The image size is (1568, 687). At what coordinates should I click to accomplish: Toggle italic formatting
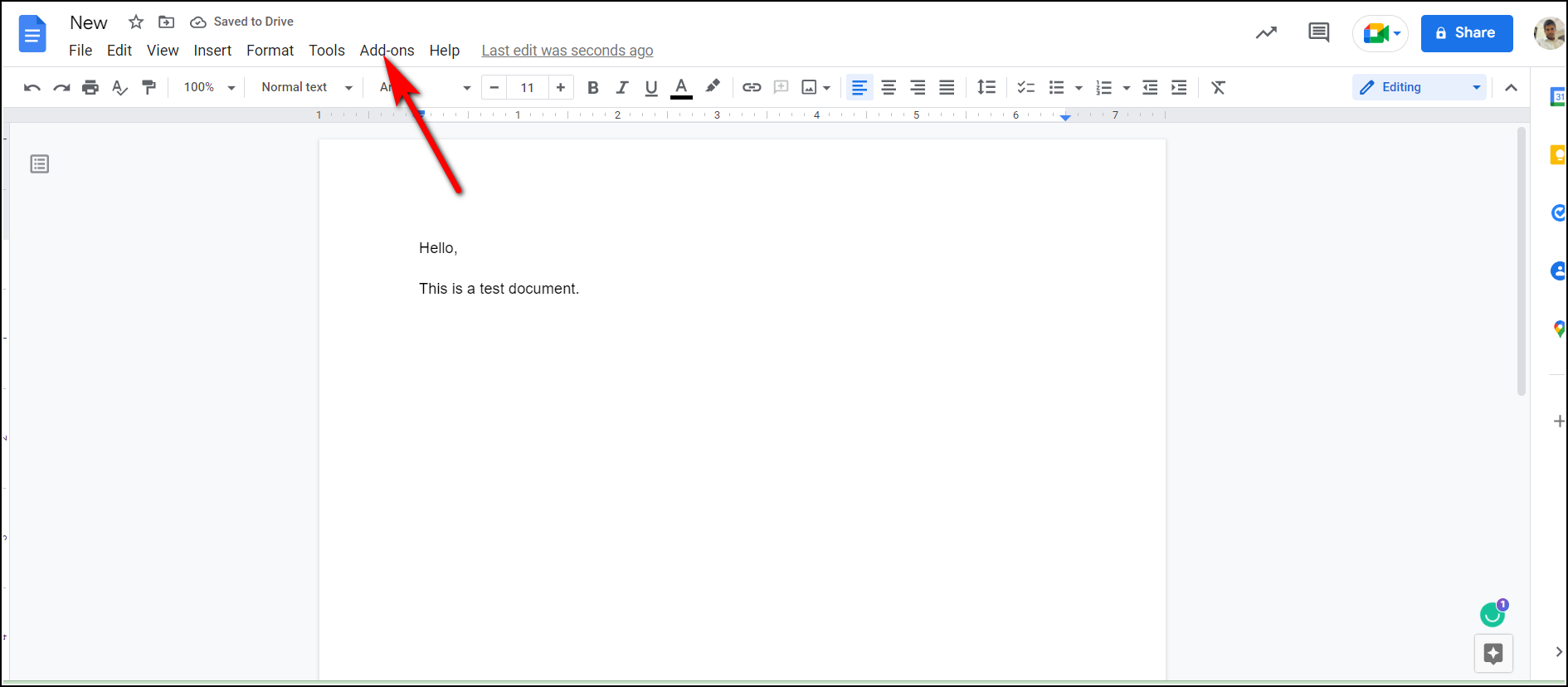click(x=622, y=87)
